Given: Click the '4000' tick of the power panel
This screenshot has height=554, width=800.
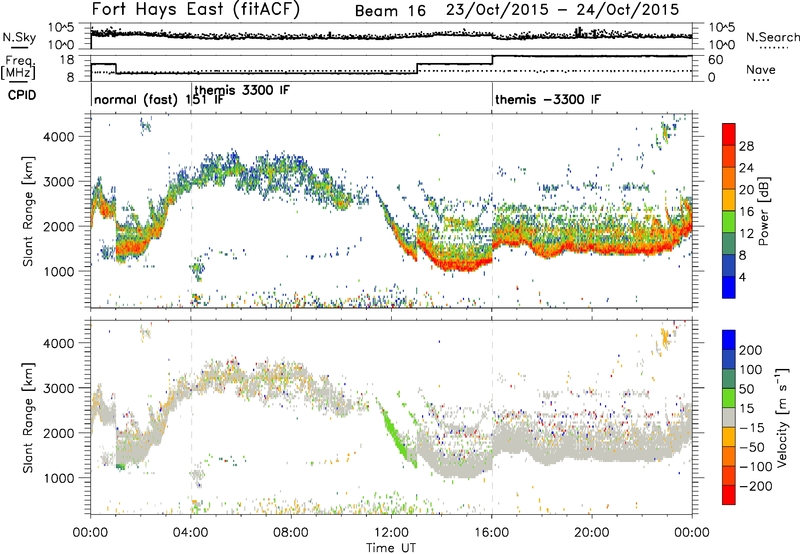Looking at the screenshot, I should pos(58,137).
